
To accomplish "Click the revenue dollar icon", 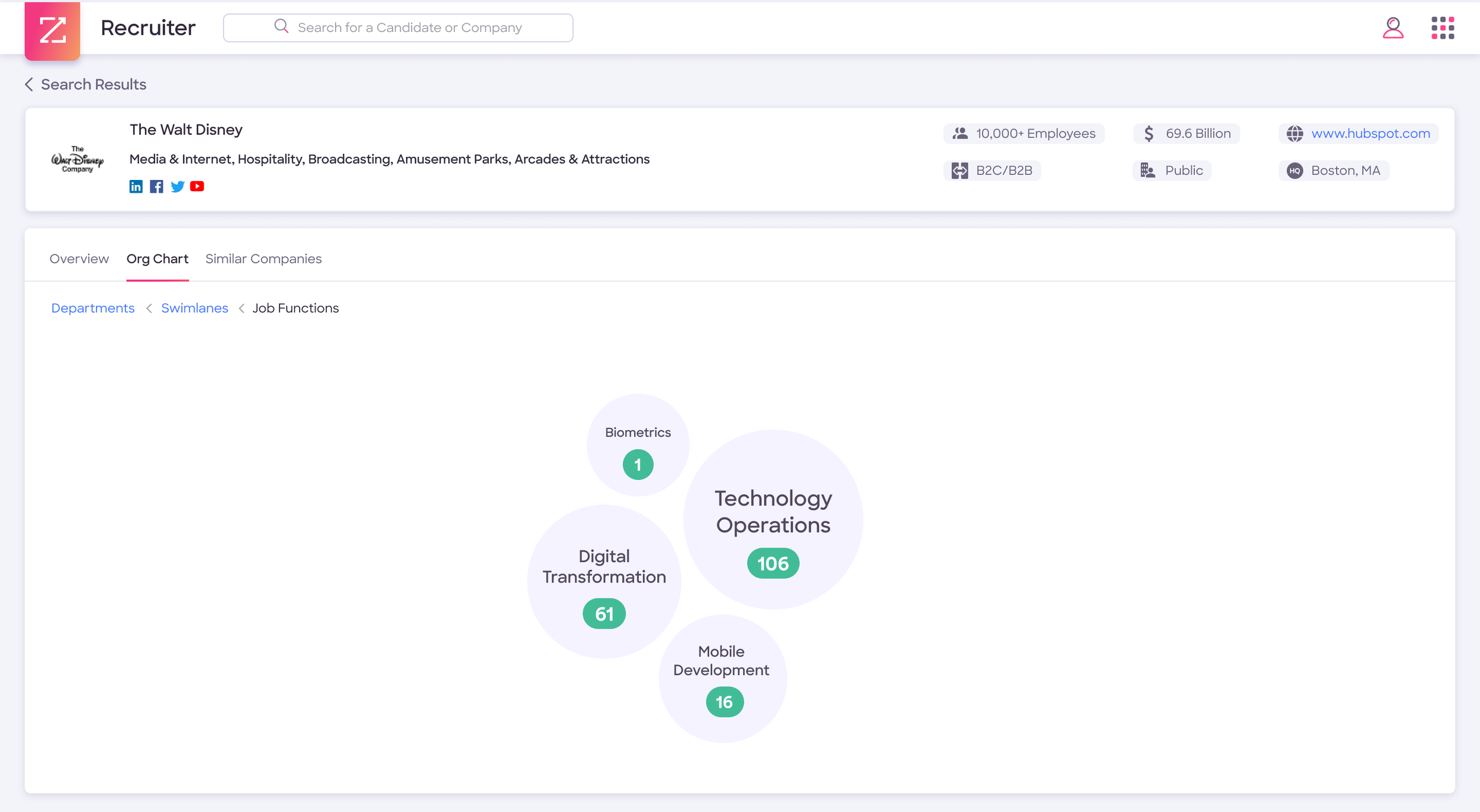I will click(x=1148, y=134).
